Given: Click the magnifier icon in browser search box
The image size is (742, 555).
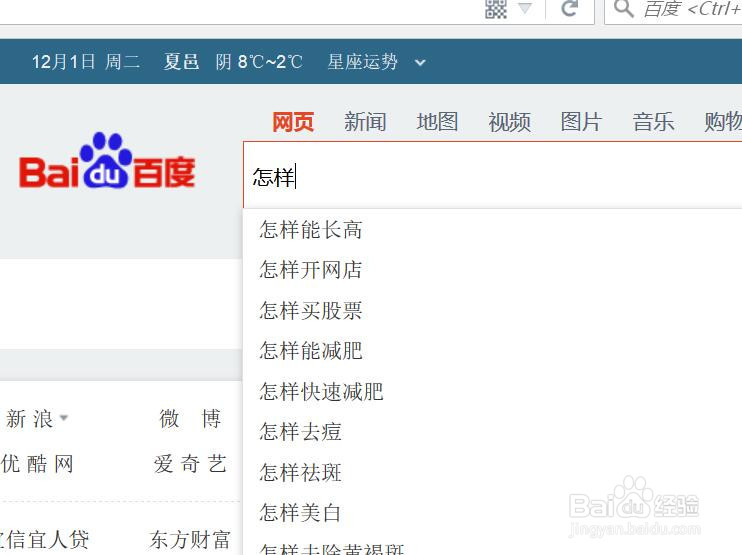Looking at the screenshot, I should tap(623, 8).
